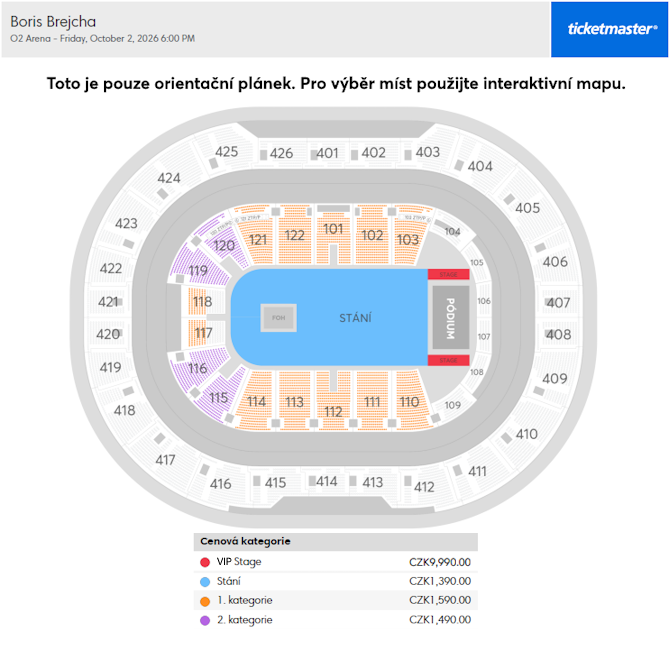Image resolution: width=670 pixels, height=662 pixels.
Task: Select upper-tier section 404
Action: (480, 167)
